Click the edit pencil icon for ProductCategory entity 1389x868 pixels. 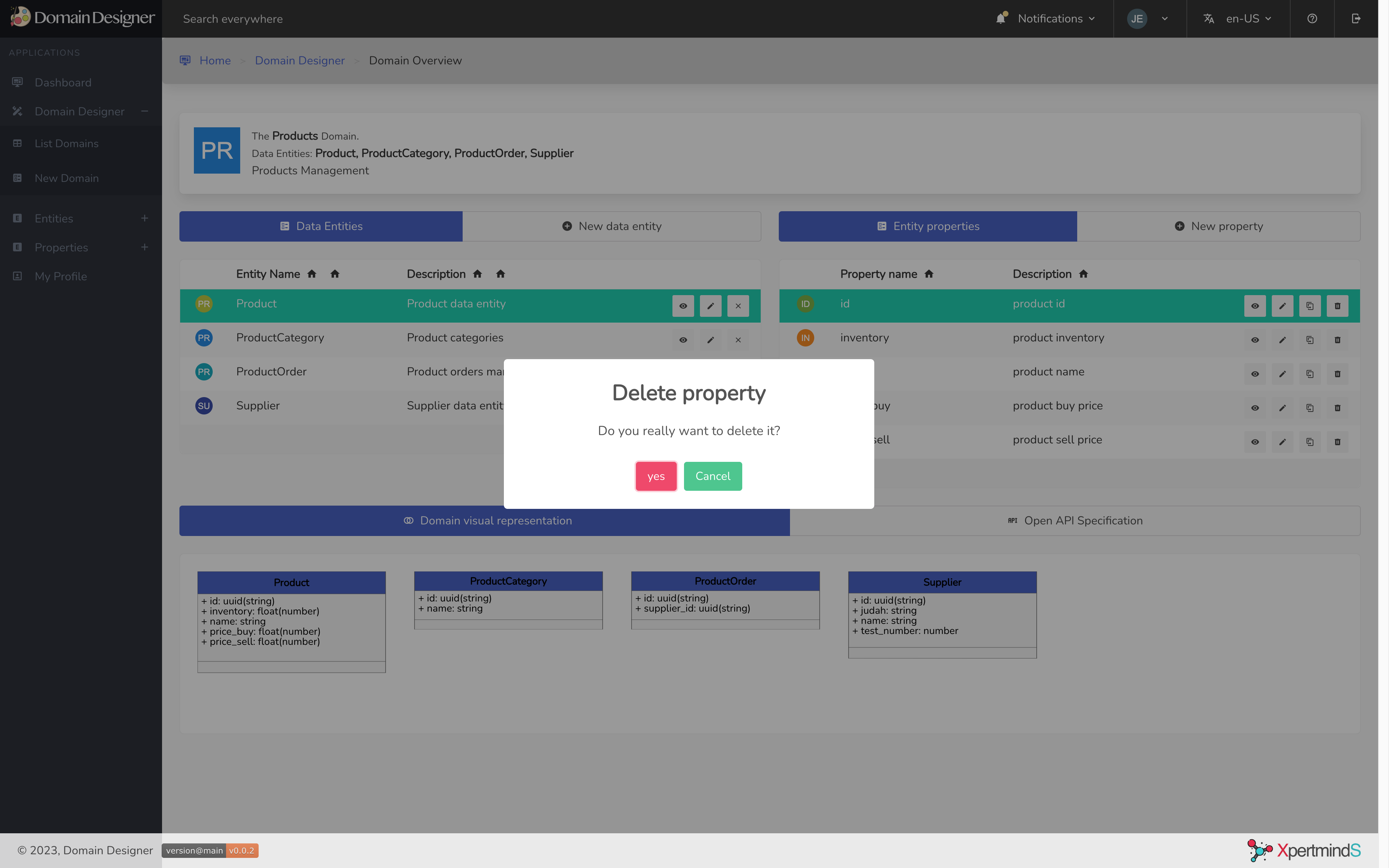(710, 340)
